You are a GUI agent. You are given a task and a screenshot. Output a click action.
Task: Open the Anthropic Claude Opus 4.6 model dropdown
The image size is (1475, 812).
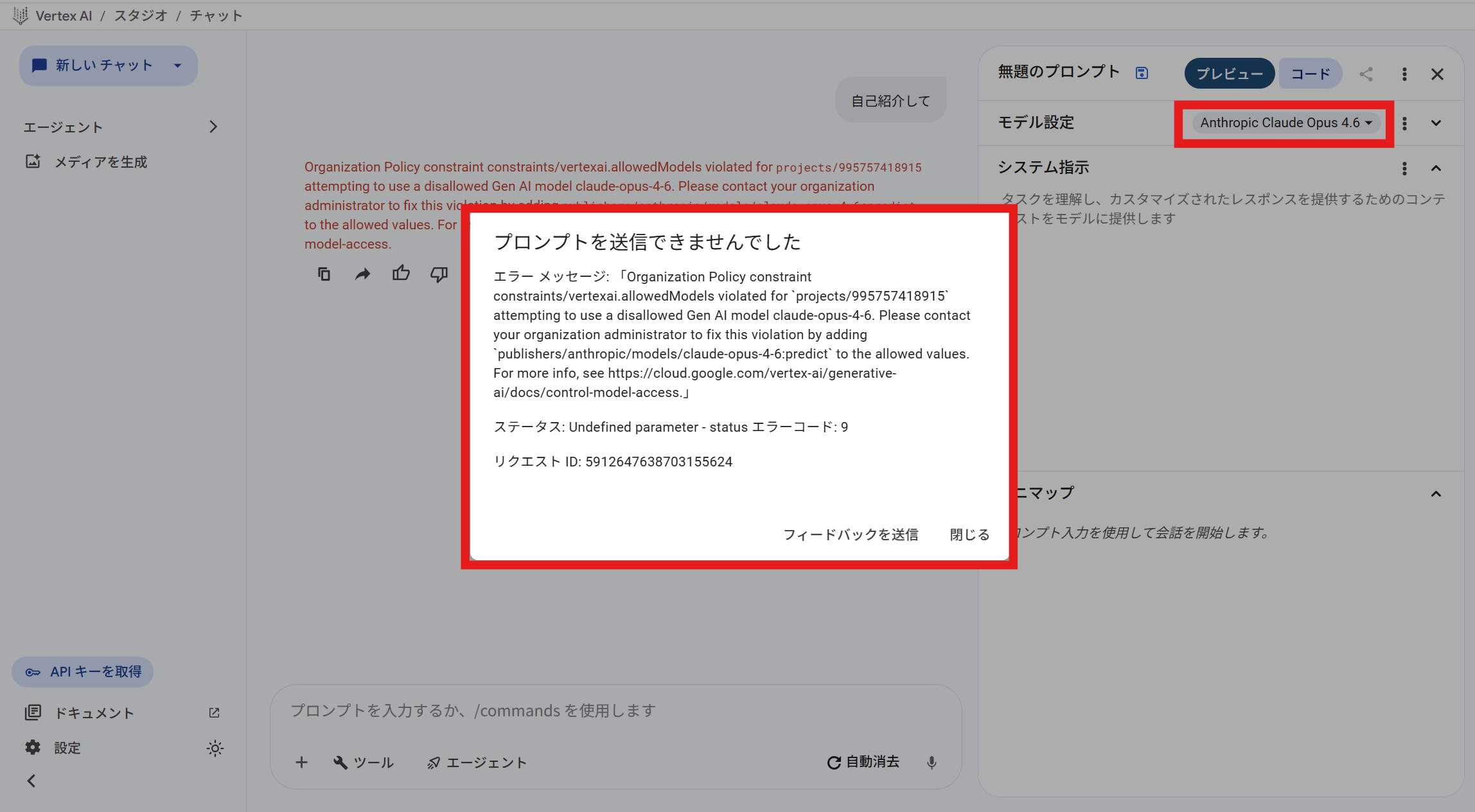pos(1284,123)
